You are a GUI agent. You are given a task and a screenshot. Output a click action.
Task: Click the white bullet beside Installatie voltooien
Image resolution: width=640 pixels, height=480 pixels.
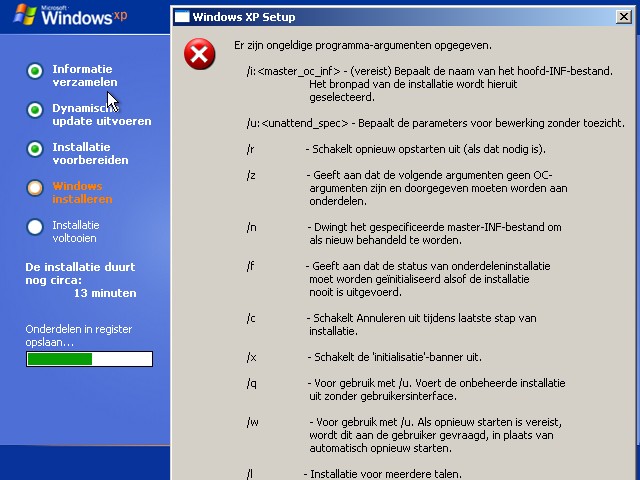pyautogui.click(x=35, y=227)
